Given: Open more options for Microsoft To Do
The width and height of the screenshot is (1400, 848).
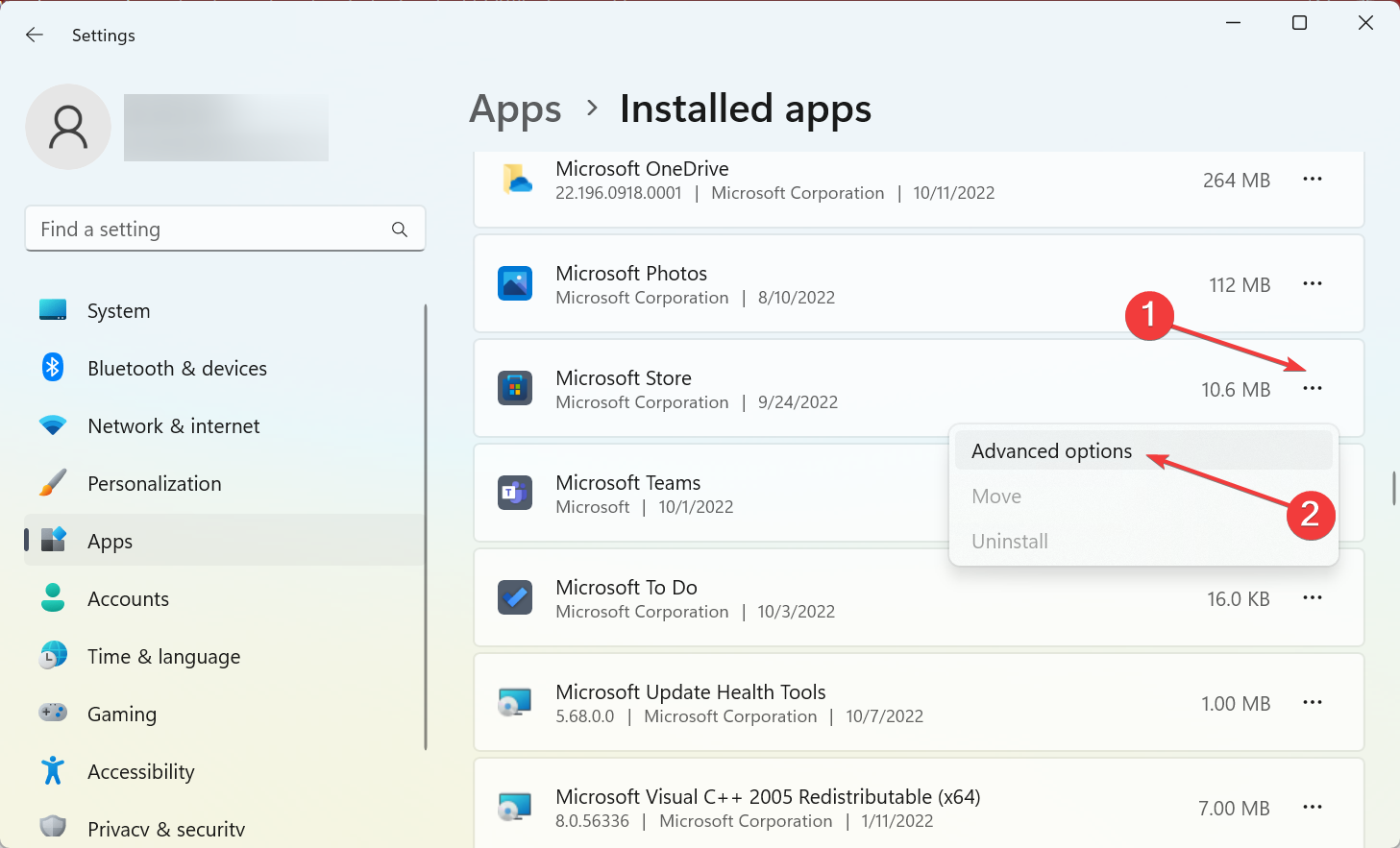Looking at the screenshot, I should (x=1313, y=598).
